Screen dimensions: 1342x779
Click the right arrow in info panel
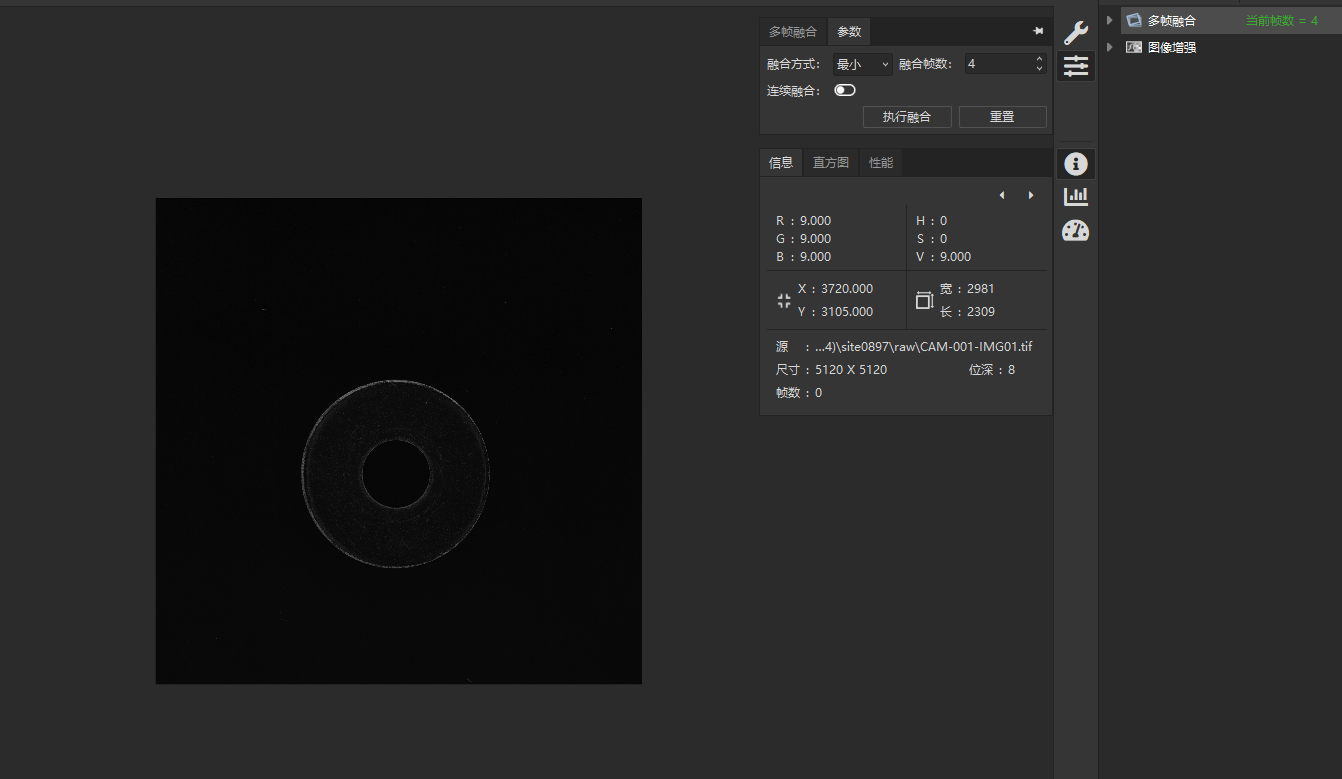1031,195
